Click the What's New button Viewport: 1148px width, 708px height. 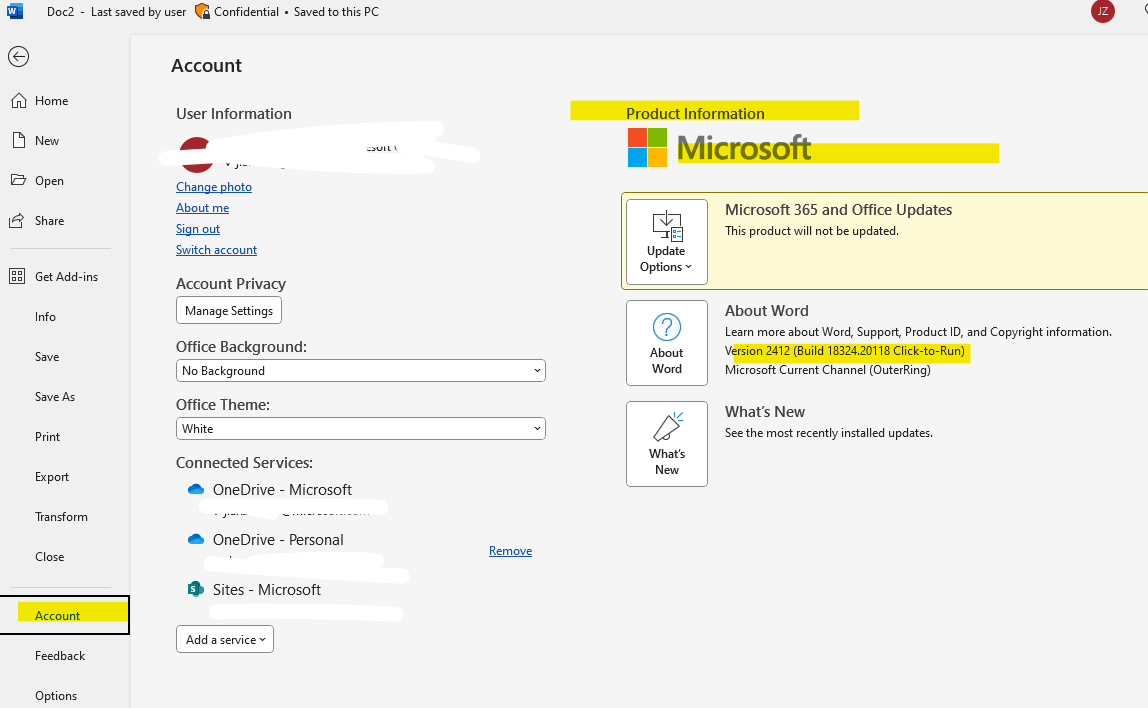(x=666, y=444)
